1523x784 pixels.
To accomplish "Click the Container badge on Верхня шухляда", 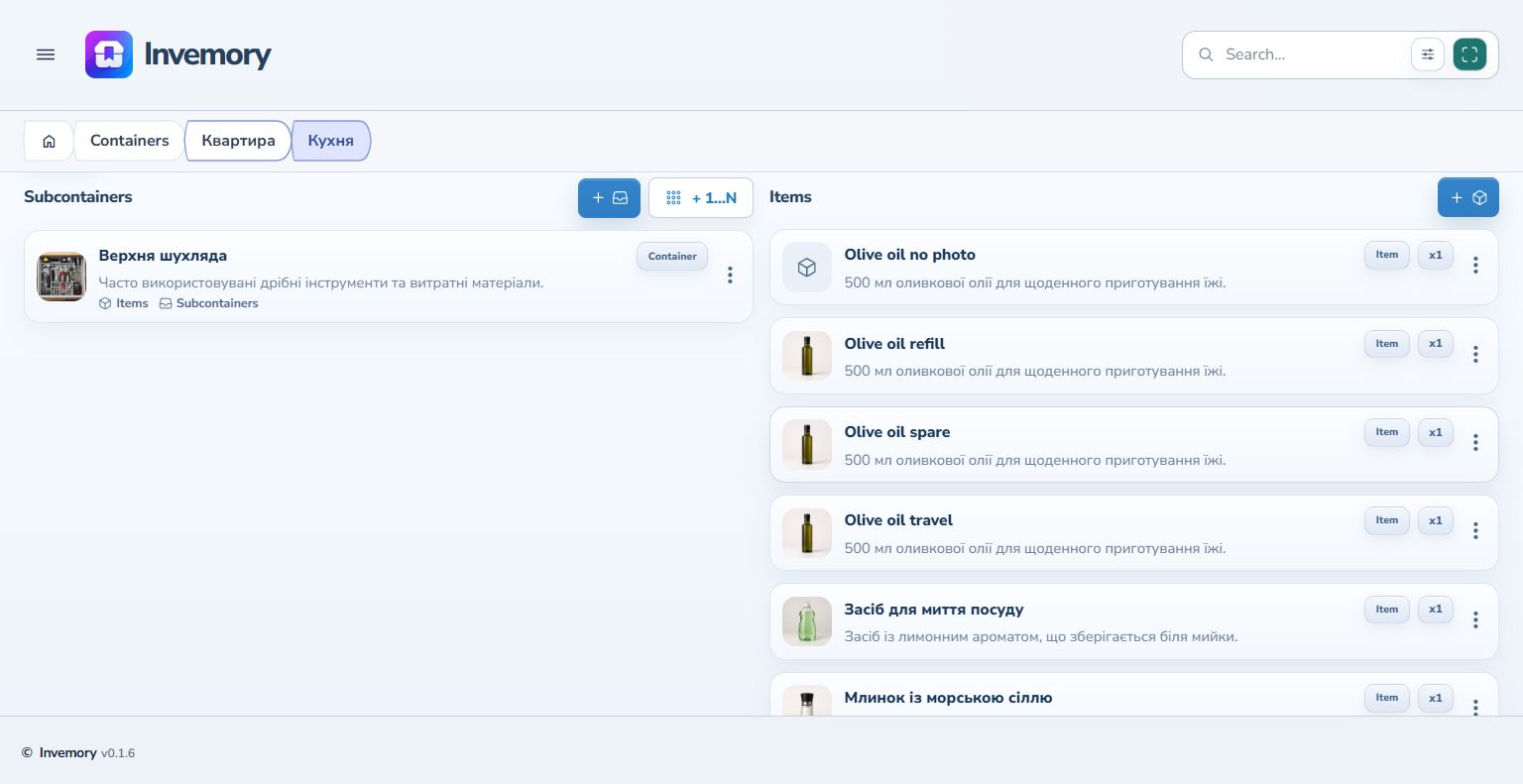I will click(672, 256).
